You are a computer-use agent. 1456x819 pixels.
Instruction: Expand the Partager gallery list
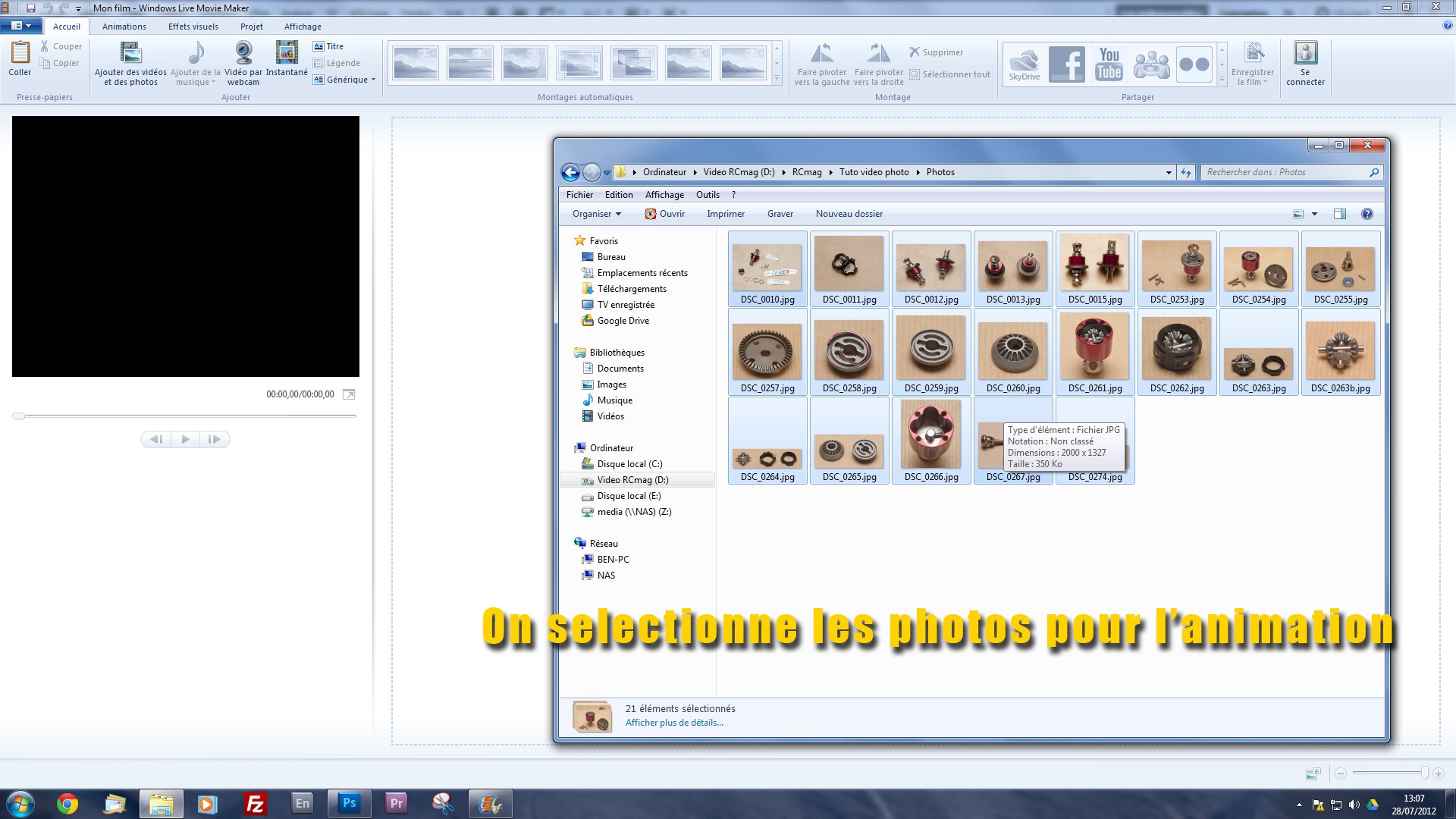[1222, 78]
